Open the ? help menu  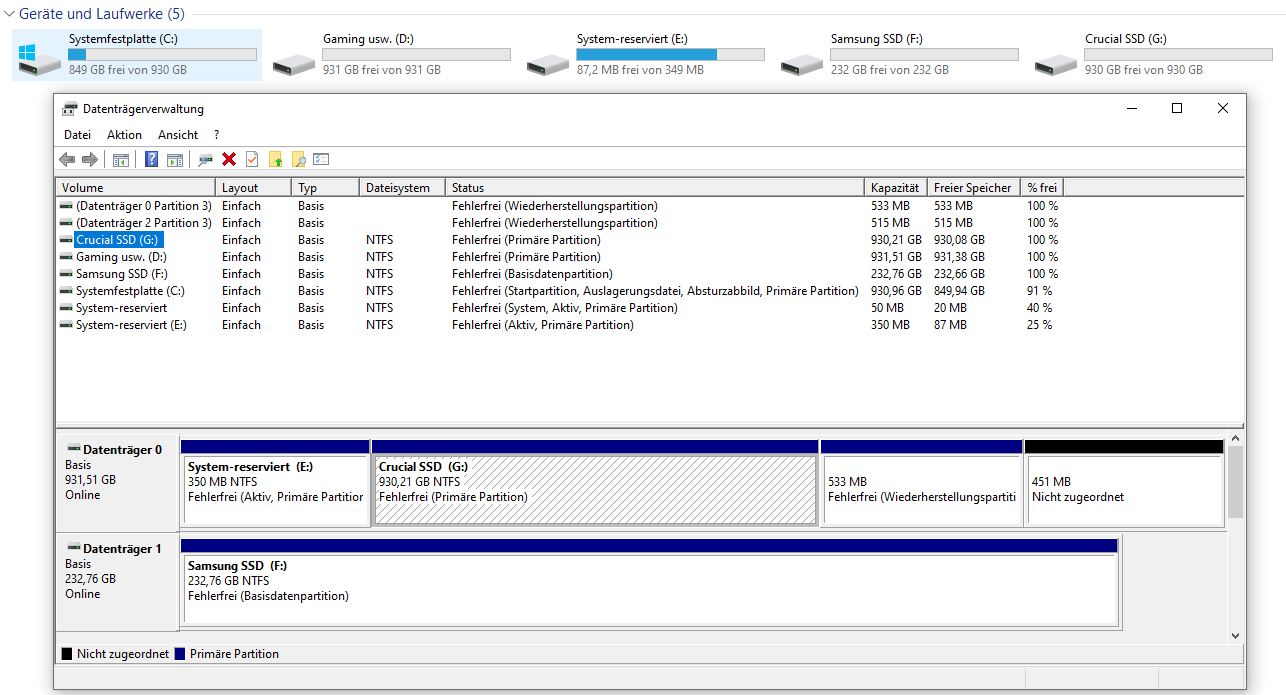point(216,134)
